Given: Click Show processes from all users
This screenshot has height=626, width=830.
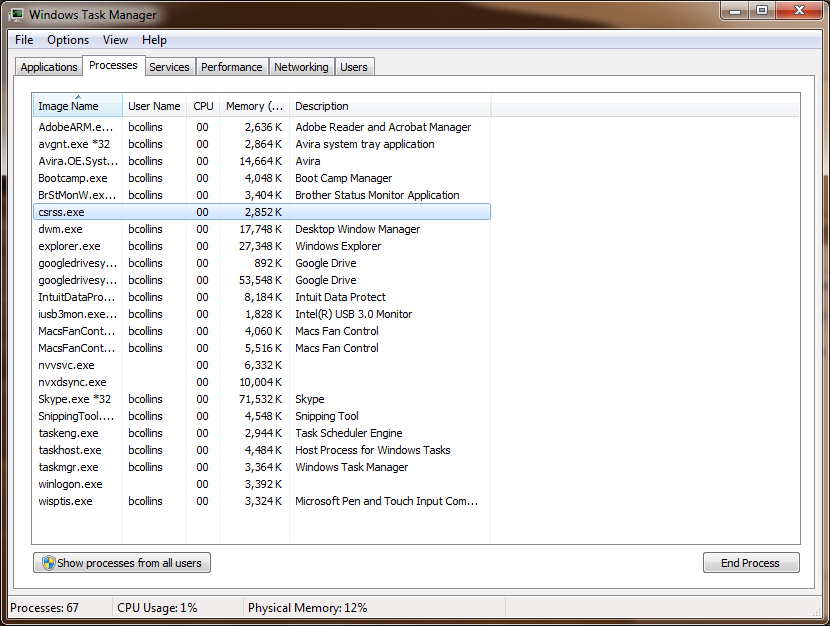Looking at the screenshot, I should coord(122,563).
